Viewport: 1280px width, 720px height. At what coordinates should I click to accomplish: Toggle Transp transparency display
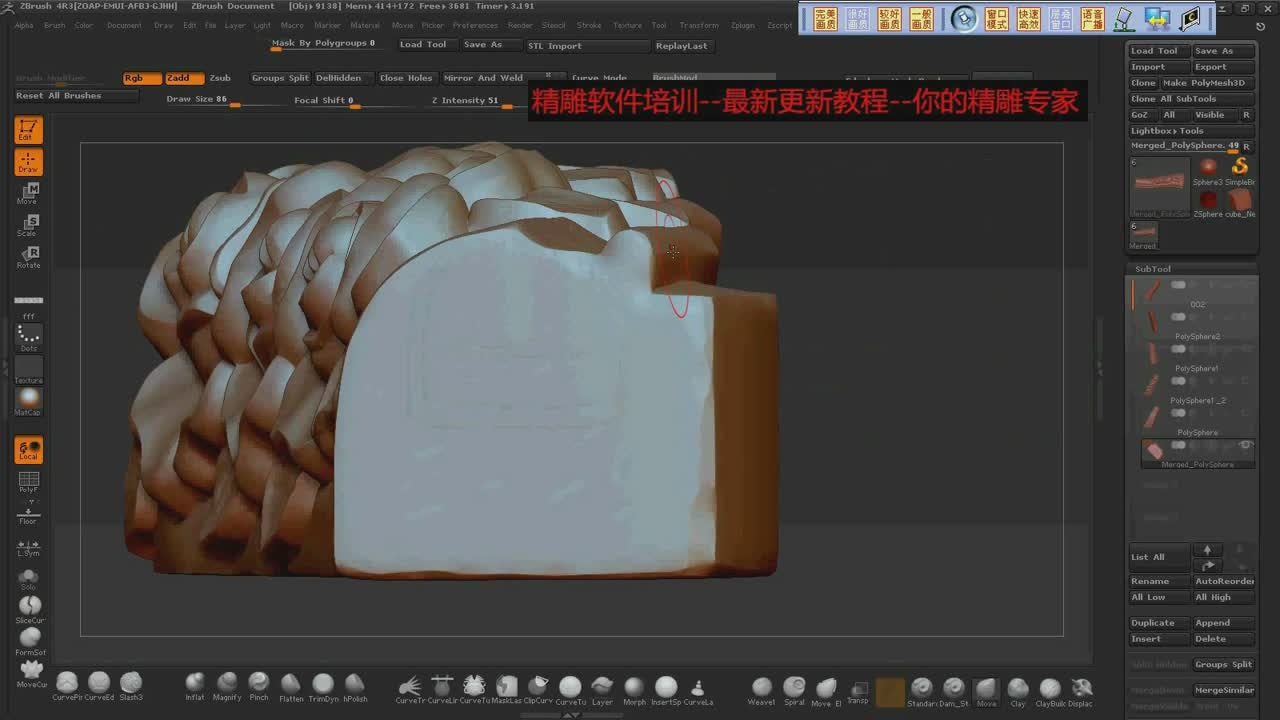(858, 691)
